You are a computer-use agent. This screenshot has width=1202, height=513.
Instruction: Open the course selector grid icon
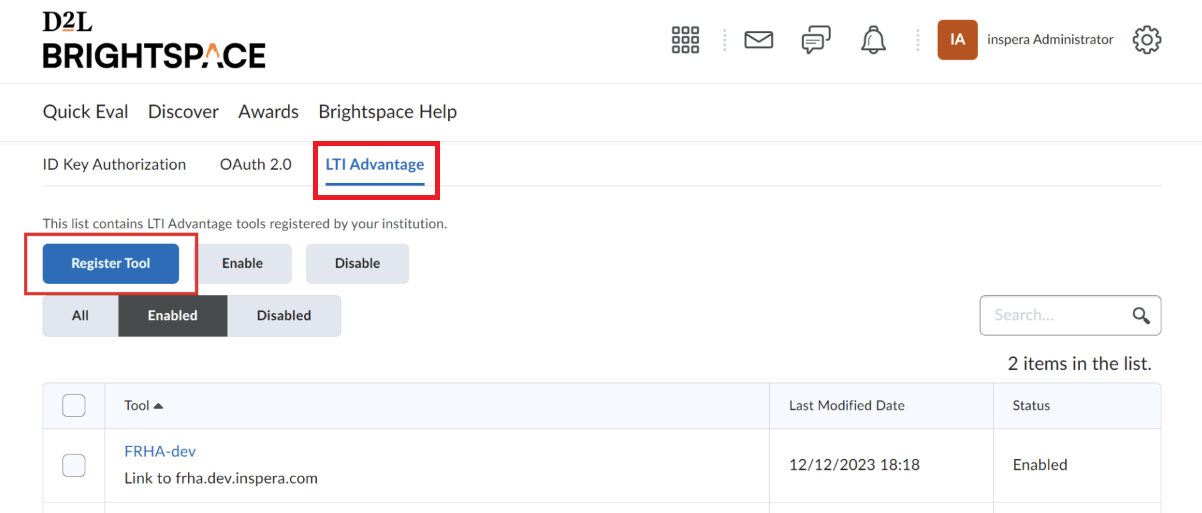click(x=685, y=40)
